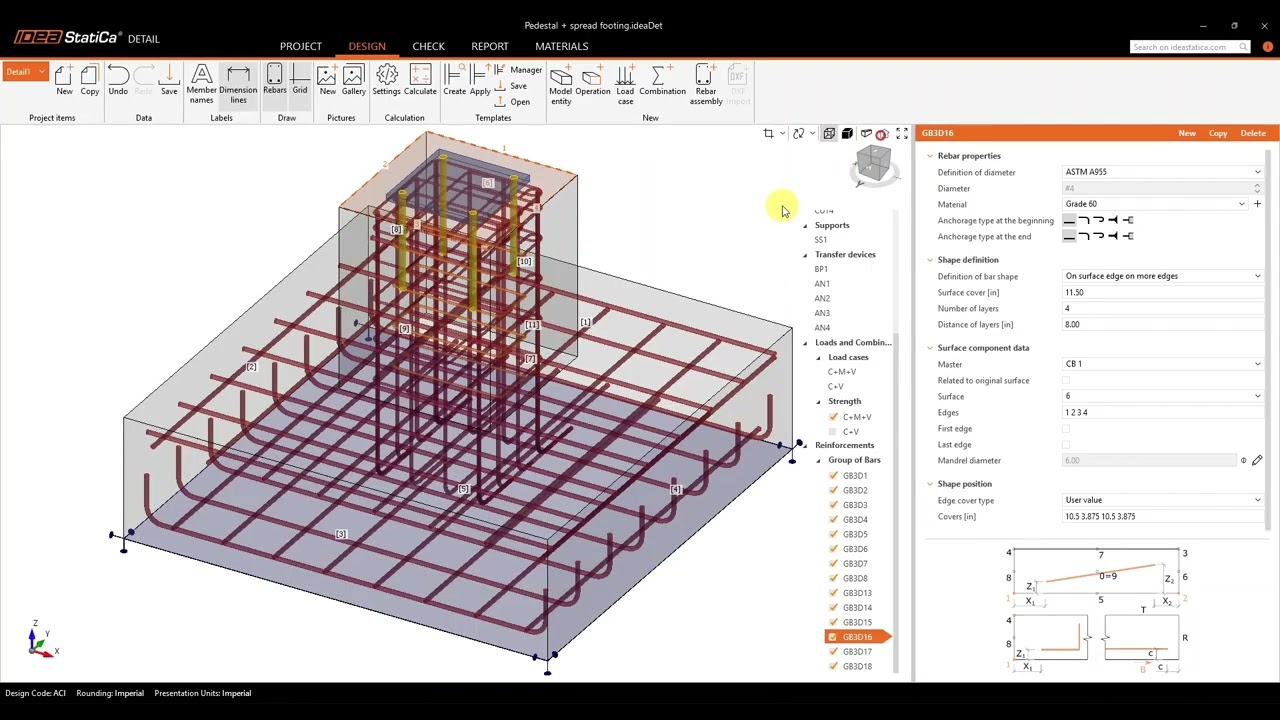Open Definition of diameter dropdown

(1163, 172)
